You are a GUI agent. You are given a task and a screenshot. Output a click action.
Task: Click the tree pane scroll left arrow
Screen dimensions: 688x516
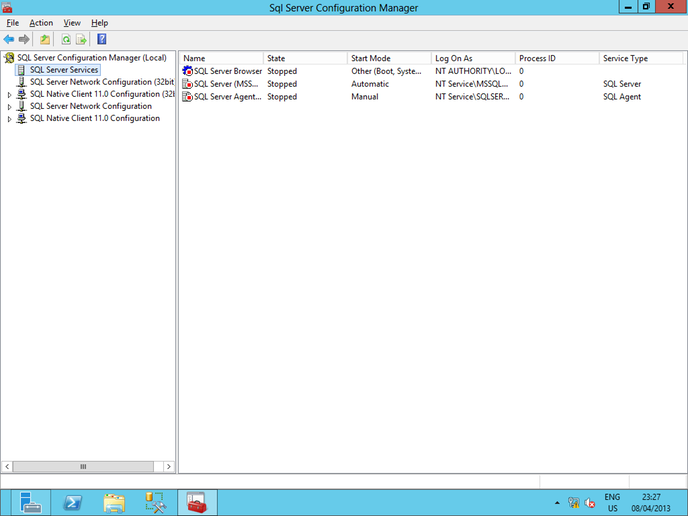click(7, 466)
